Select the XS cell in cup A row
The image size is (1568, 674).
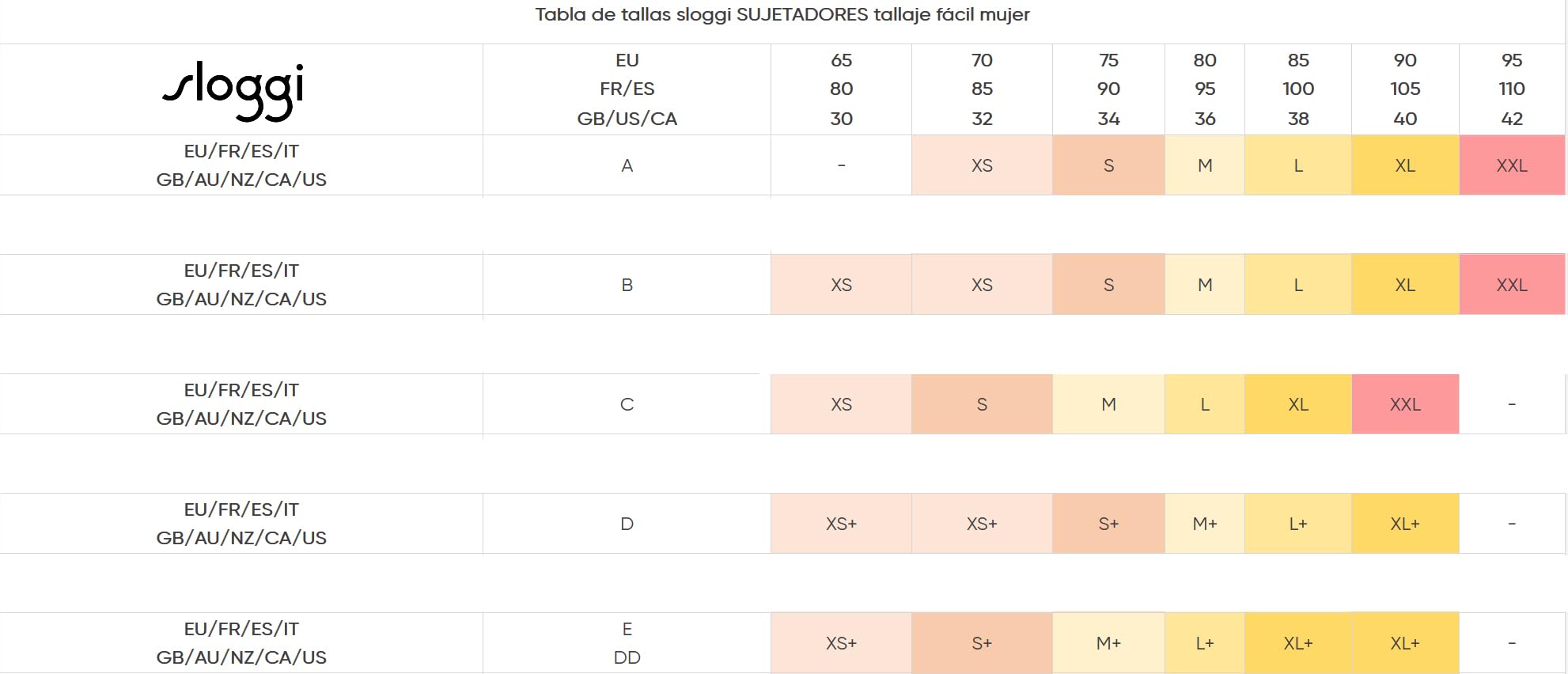tap(982, 165)
